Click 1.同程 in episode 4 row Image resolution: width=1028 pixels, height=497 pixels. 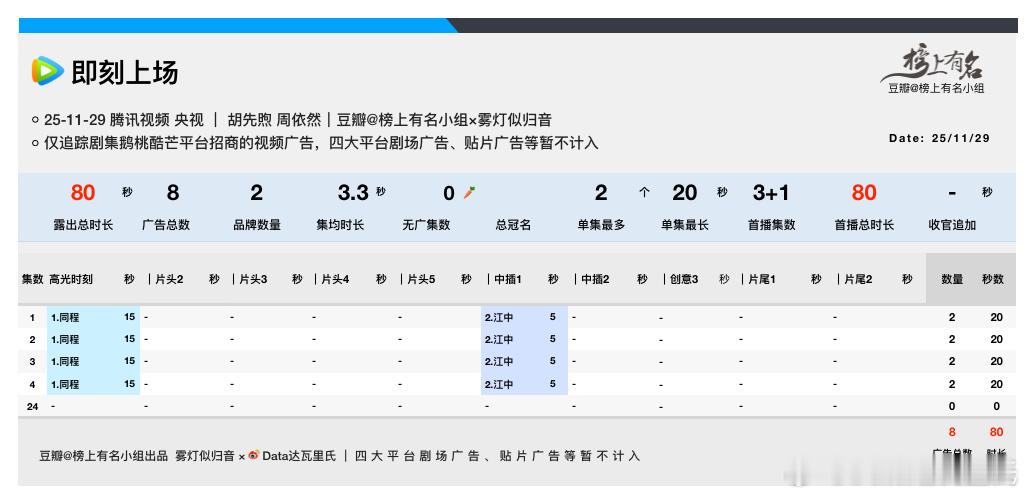pos(65,384)
